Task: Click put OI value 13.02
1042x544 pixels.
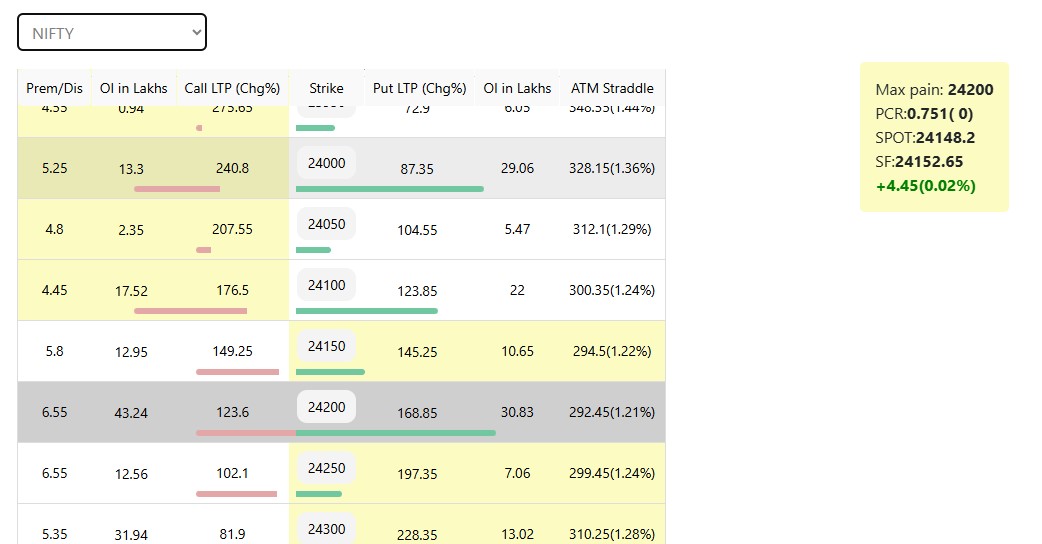Action: pyautogui.click(x=517, y=534)
